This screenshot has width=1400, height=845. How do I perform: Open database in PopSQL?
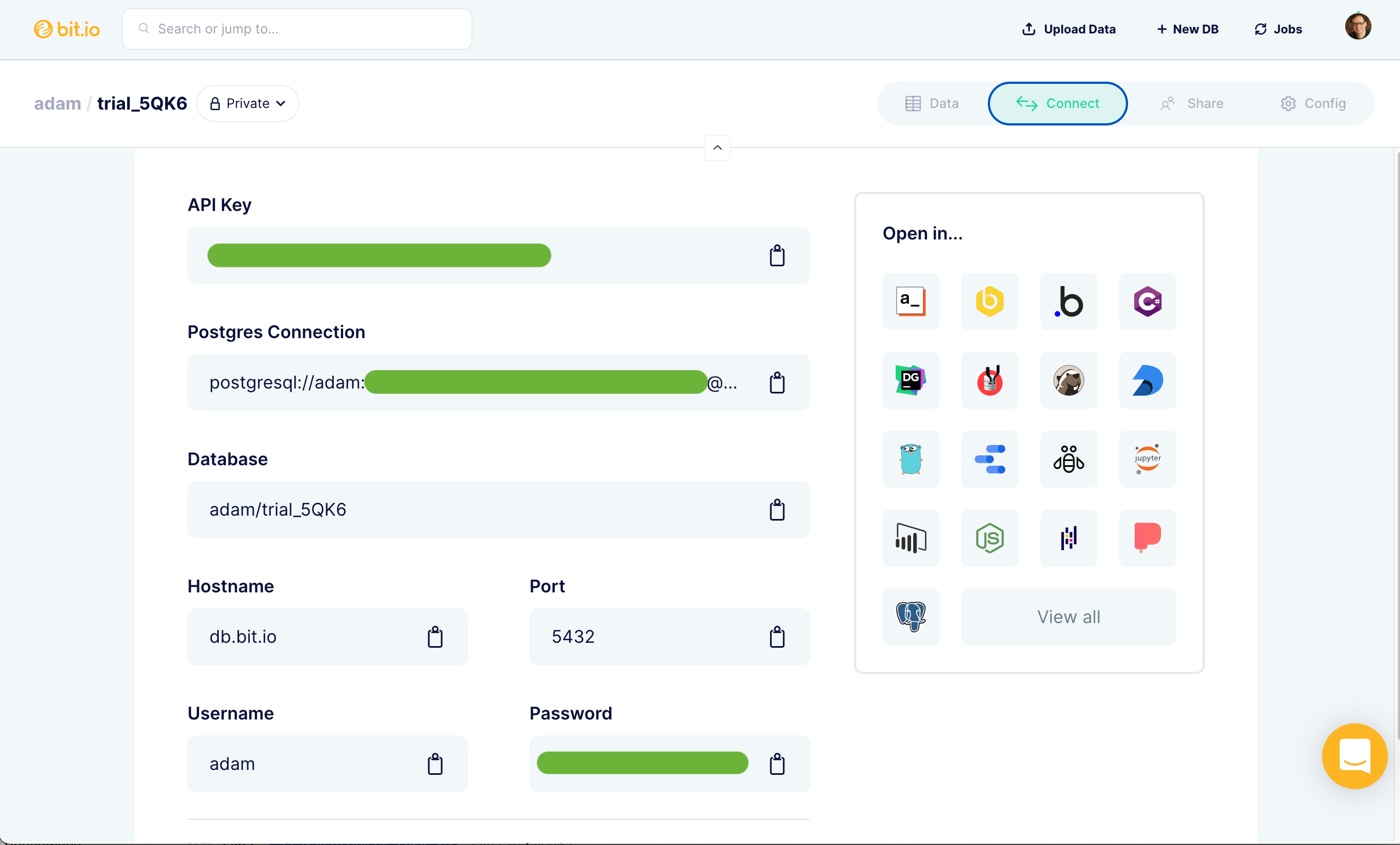click(1147, 538)
